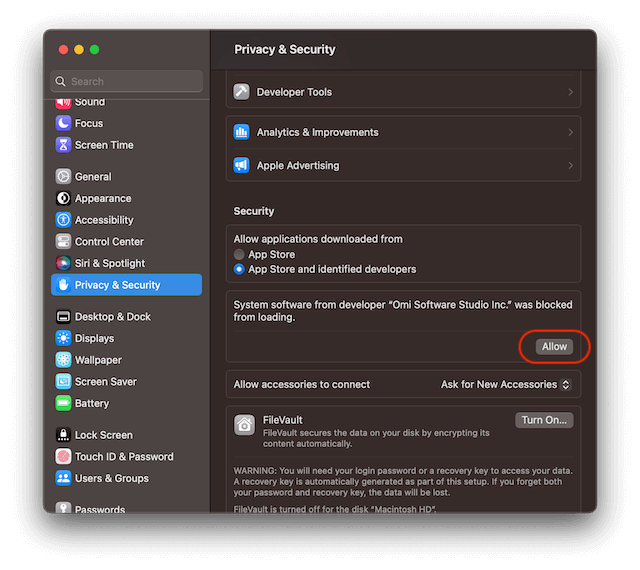Click the Siri & Spotlight icon
Screen dimensions: 640x570
tap(64, 263)
